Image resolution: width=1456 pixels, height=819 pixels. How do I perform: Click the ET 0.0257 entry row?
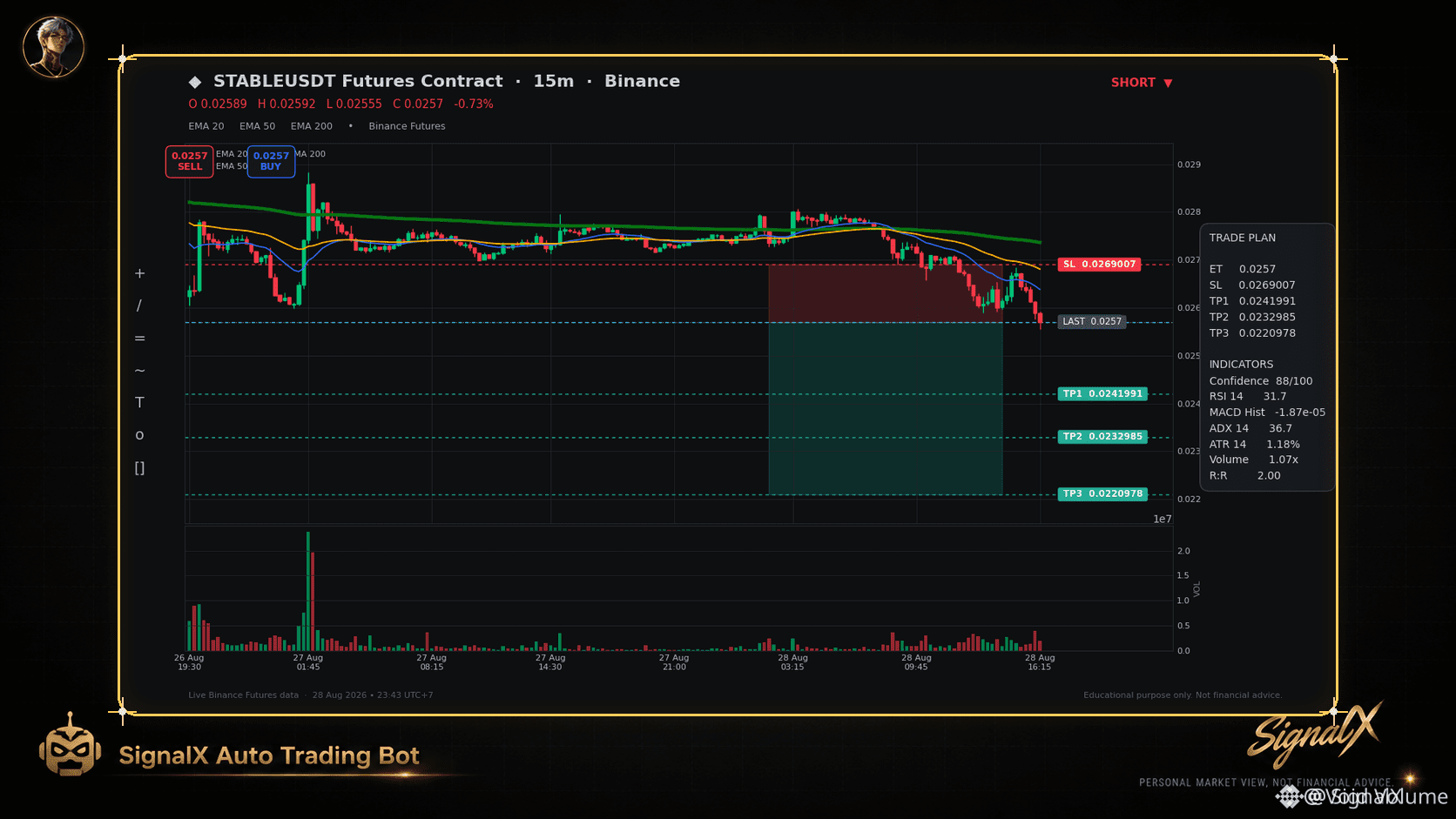(x=1242, y=269)
